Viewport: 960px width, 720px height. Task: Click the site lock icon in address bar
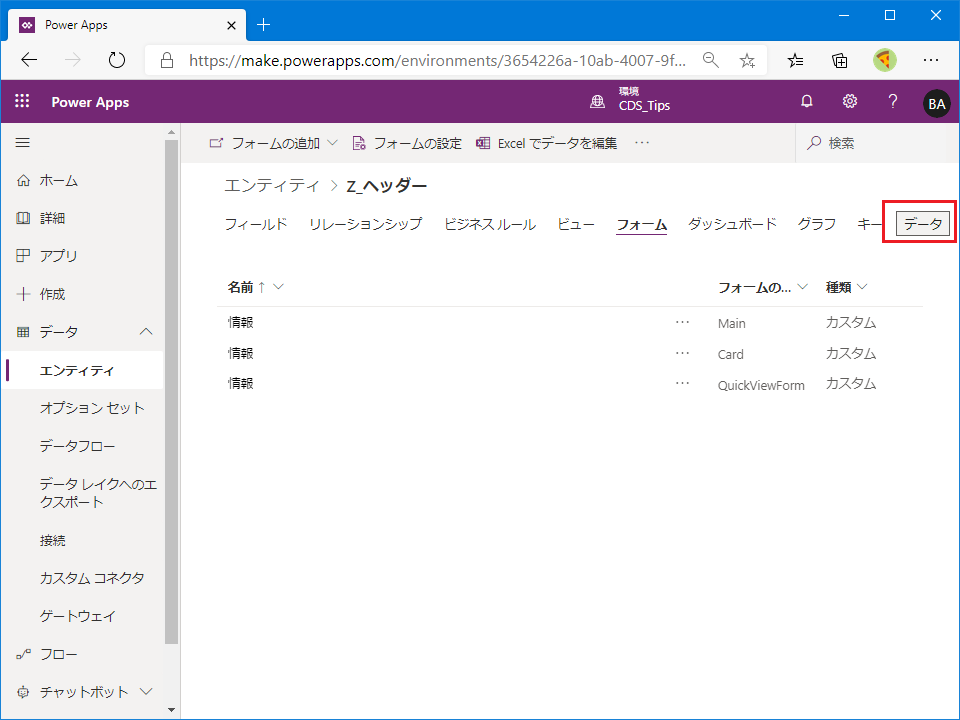click(167, 60)
